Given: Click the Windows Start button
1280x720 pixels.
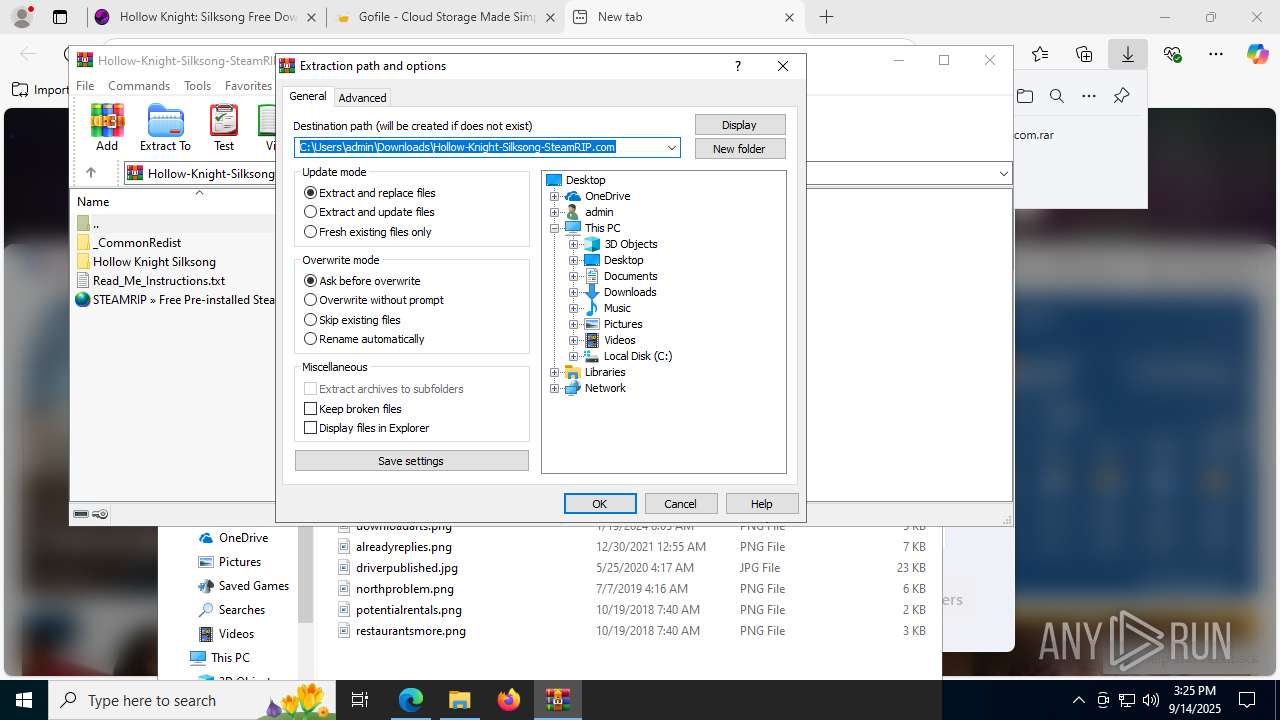Looking at the screenshot, I should [x=23, y=700].
